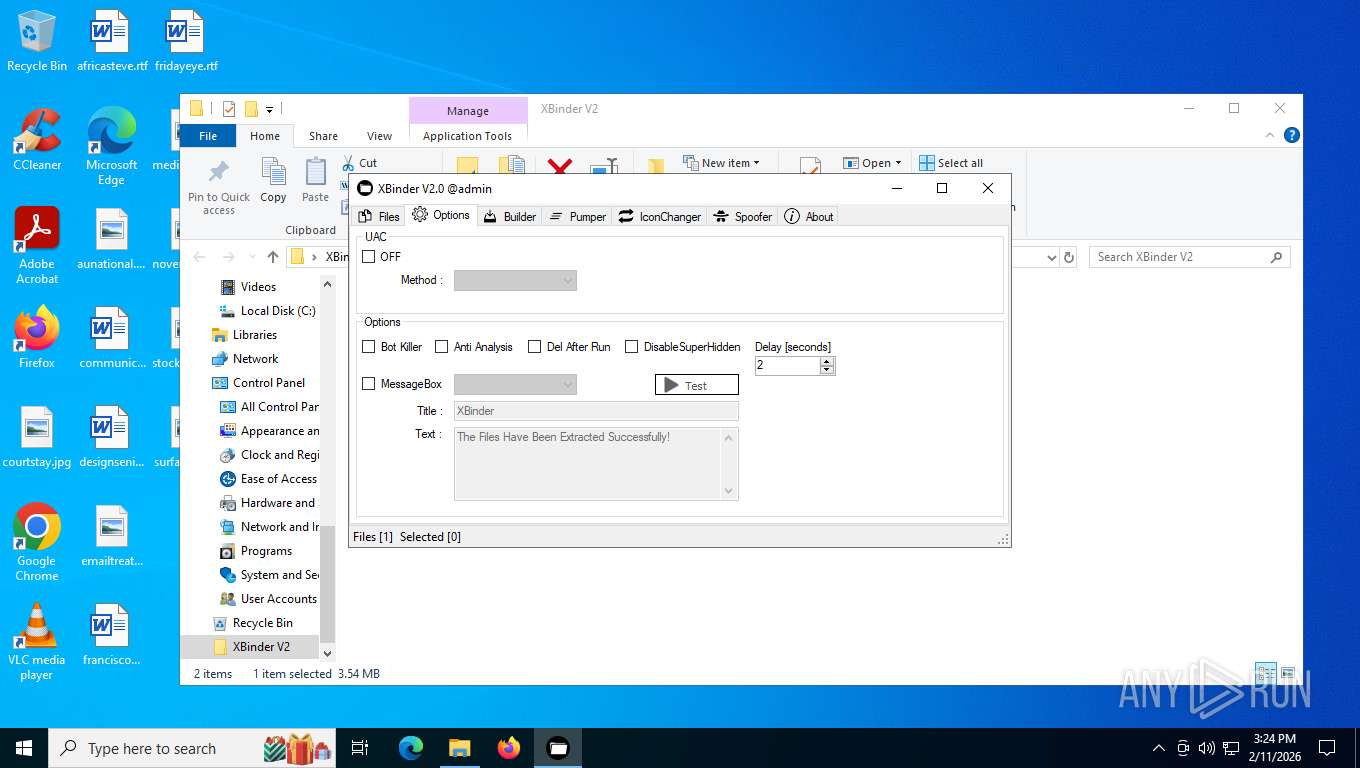Screen dimensions: 1360x768
Task: Enable the UAC OFF checkbox
Action: point(369,257)
